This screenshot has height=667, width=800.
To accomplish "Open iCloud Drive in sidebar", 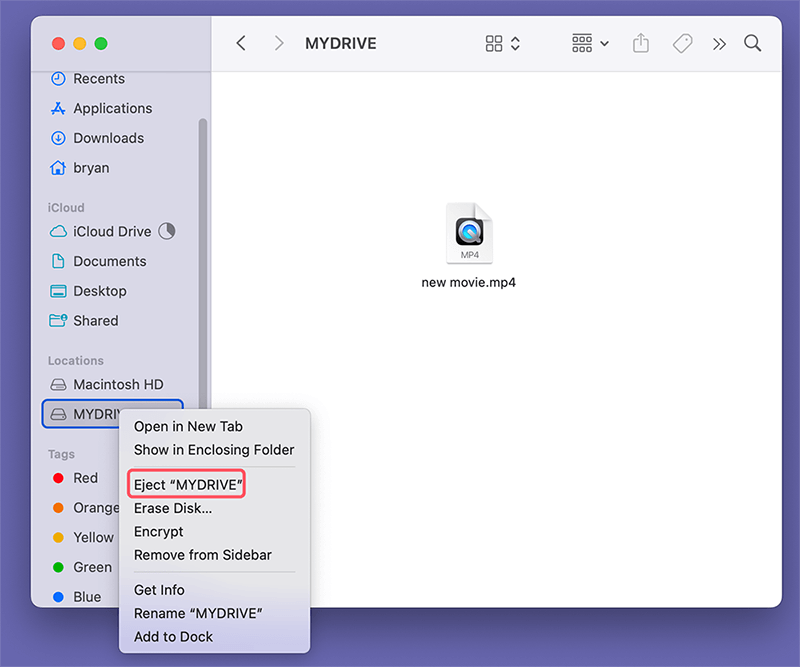I will point(112,231).
